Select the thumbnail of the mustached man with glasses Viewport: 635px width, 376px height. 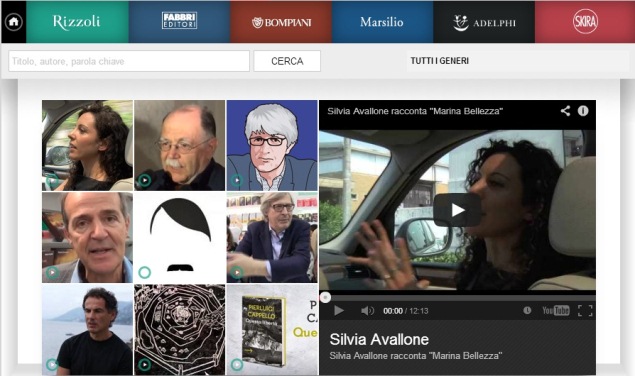click(x=179, y=145)
